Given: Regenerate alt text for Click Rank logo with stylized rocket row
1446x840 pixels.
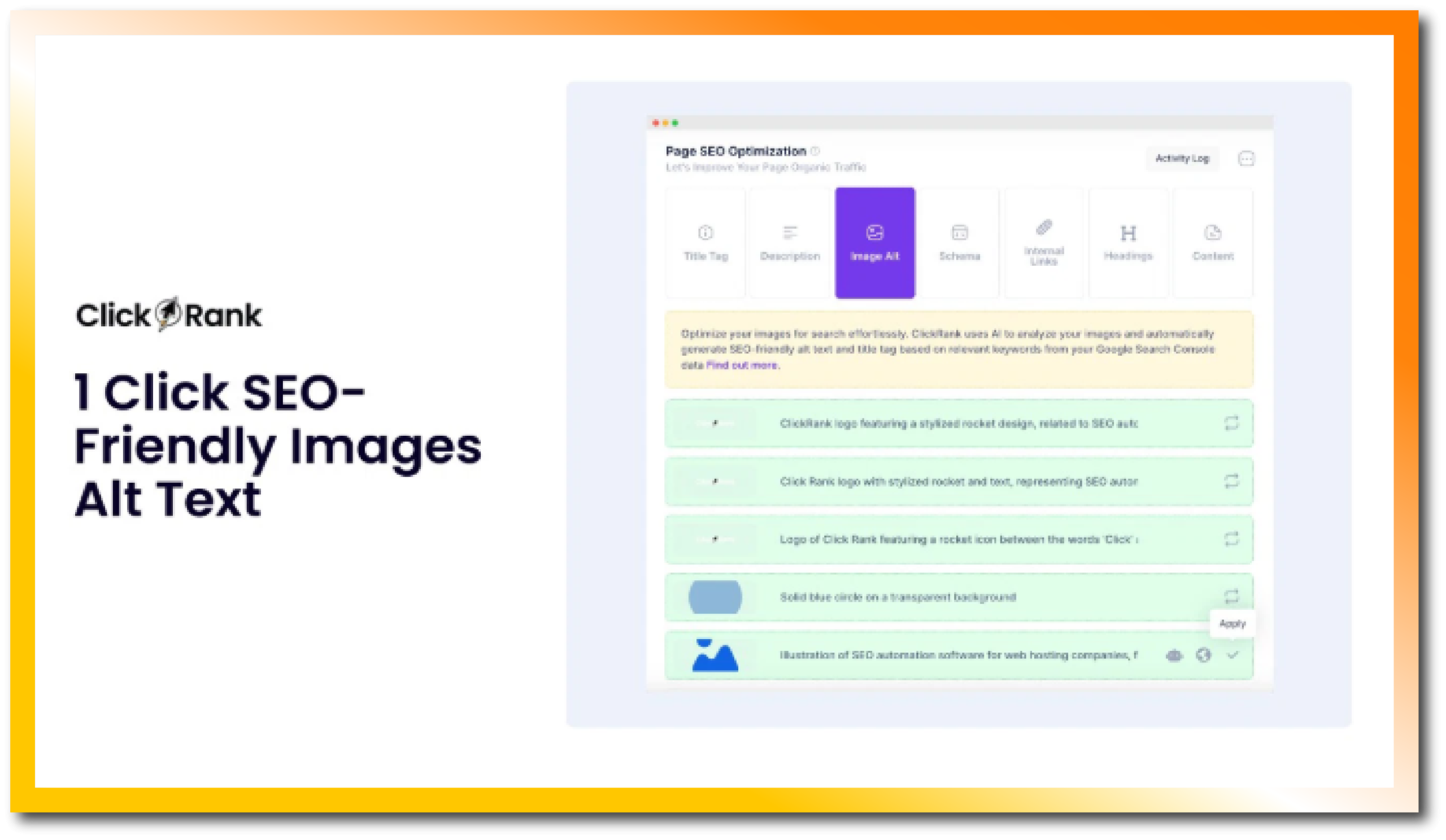Looking at the screenshot, I should 1231,481.
